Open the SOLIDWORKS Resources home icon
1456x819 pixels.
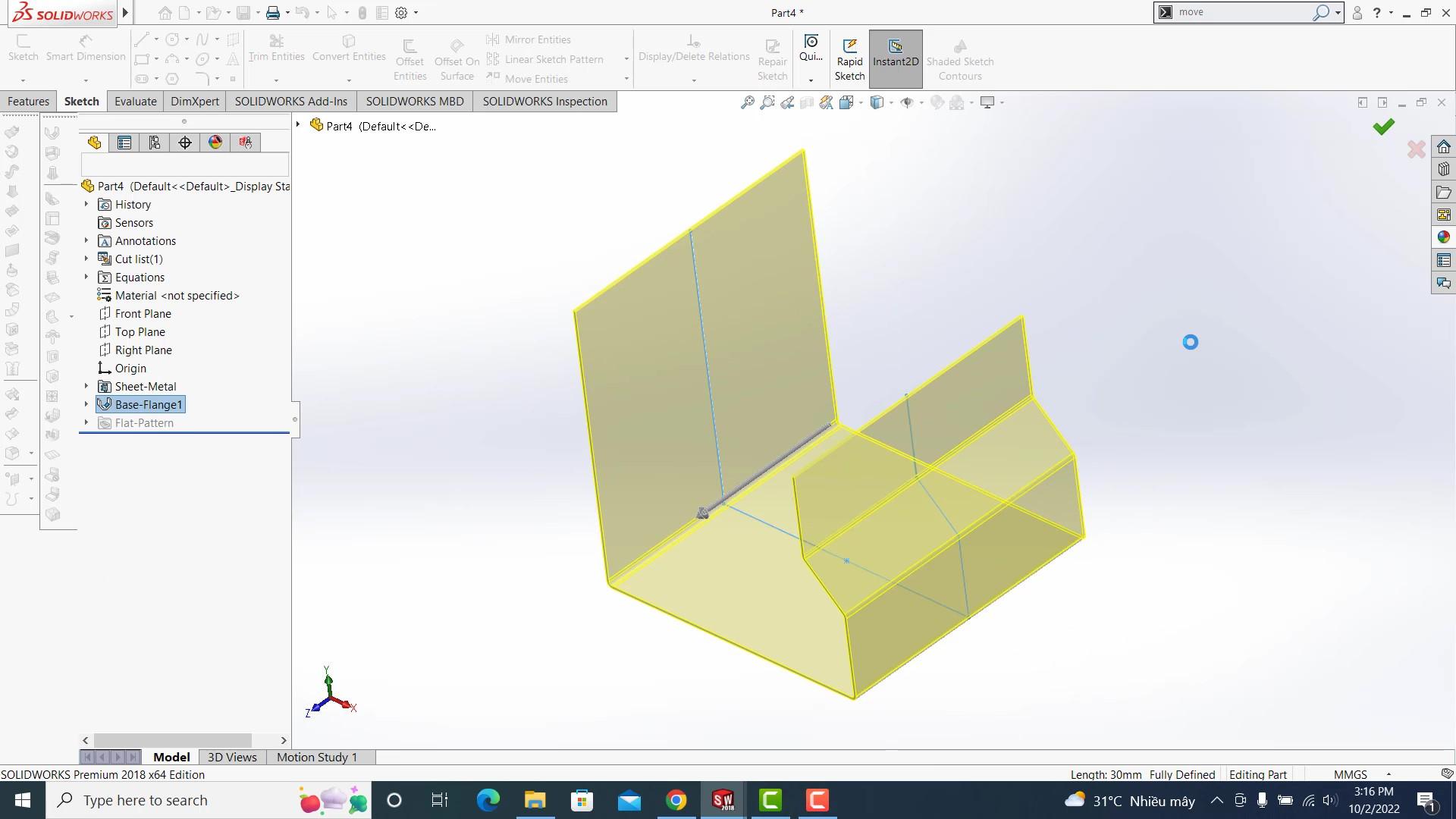(x=1443, y=146)
